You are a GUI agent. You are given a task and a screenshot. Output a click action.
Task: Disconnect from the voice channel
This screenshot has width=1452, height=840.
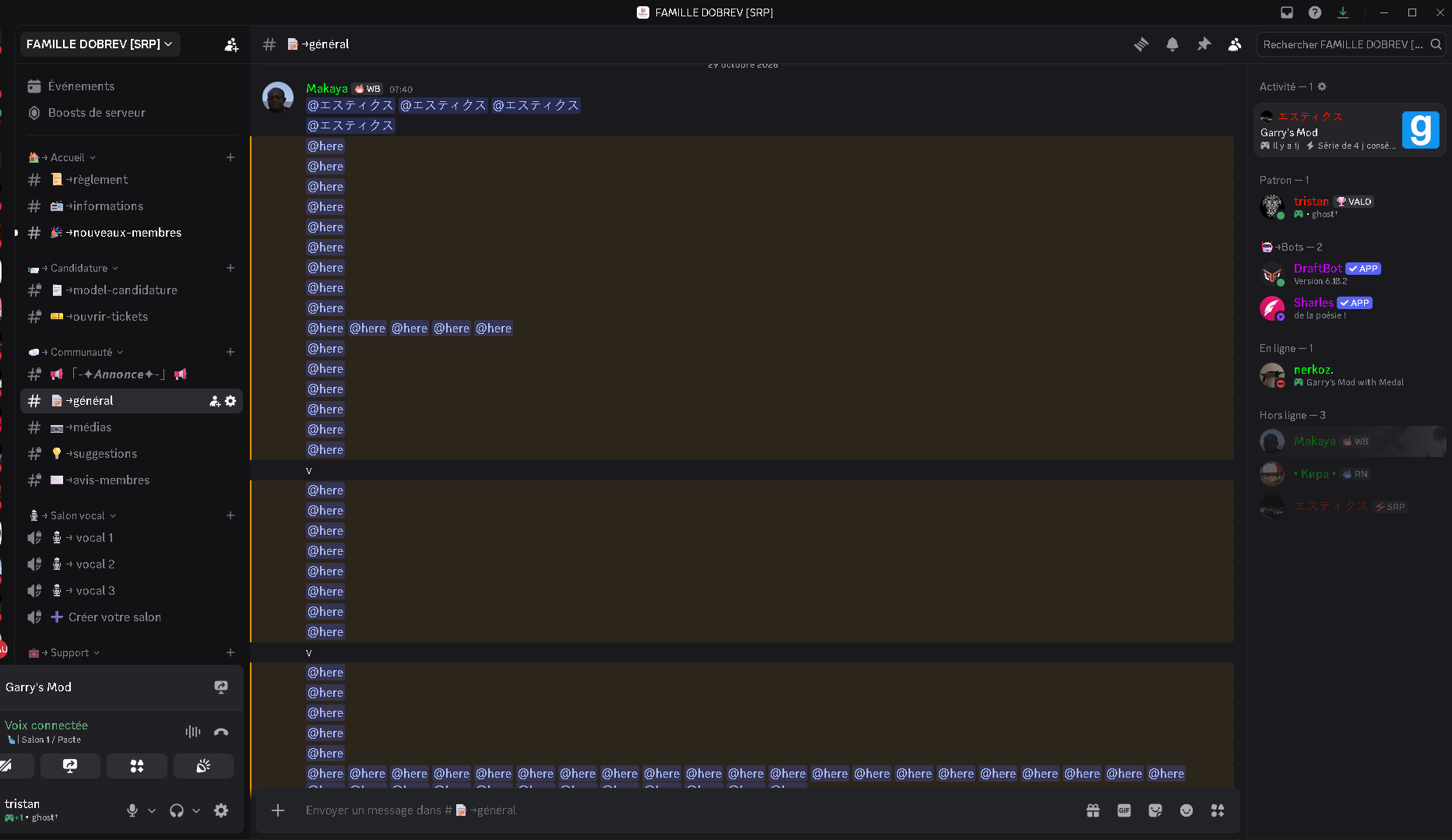click(x=221, y=732)
